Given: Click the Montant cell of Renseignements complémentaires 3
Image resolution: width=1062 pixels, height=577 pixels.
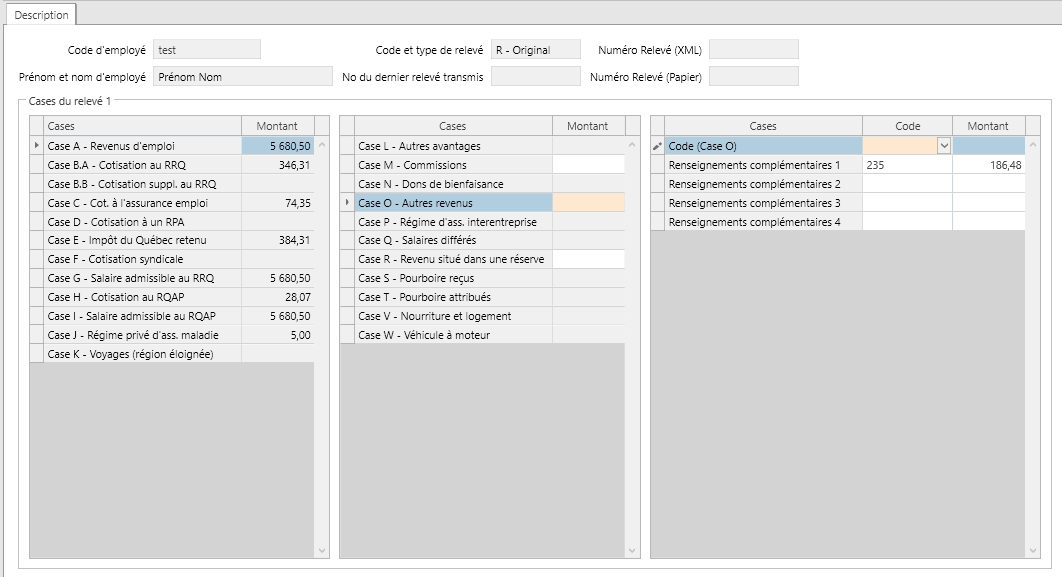Looking at the screenshot, I should (x=988, y=202).
